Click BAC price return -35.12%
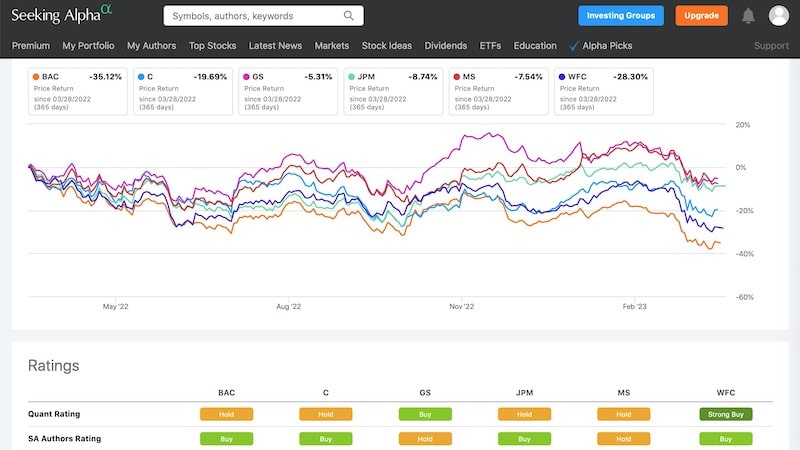 click(105, 77)
